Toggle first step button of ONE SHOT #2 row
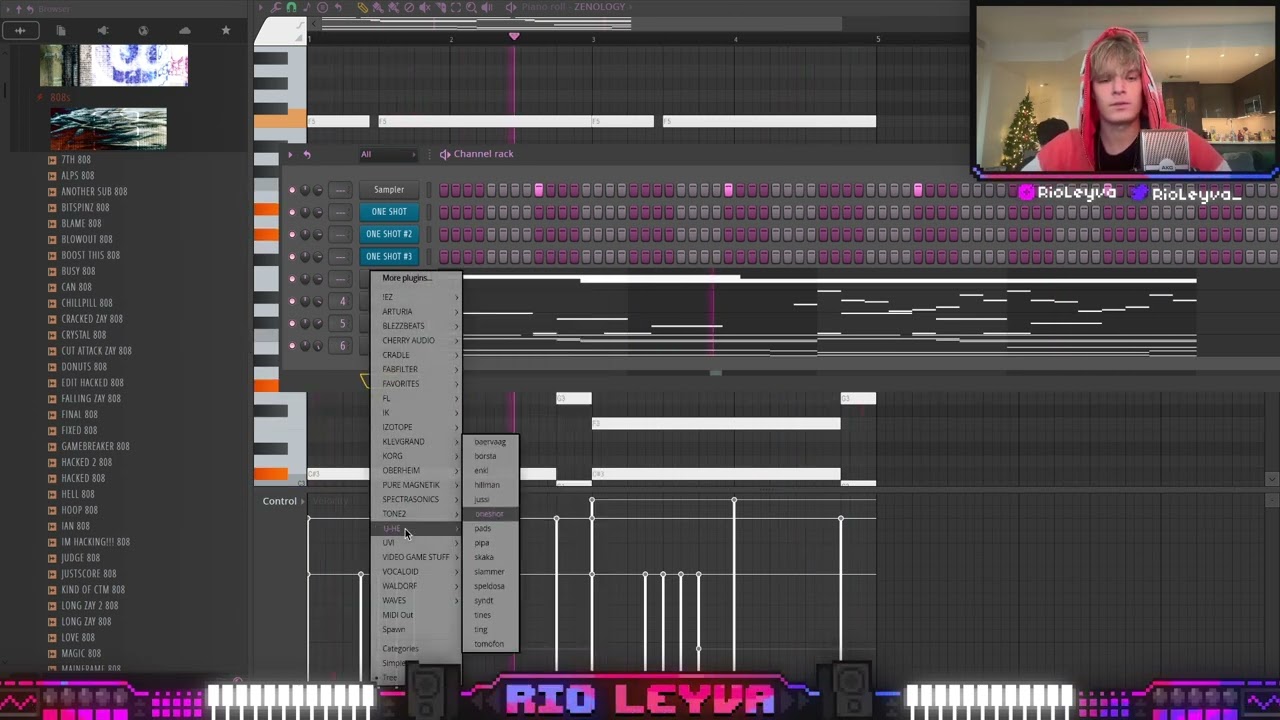 click(x=443, y=234)
